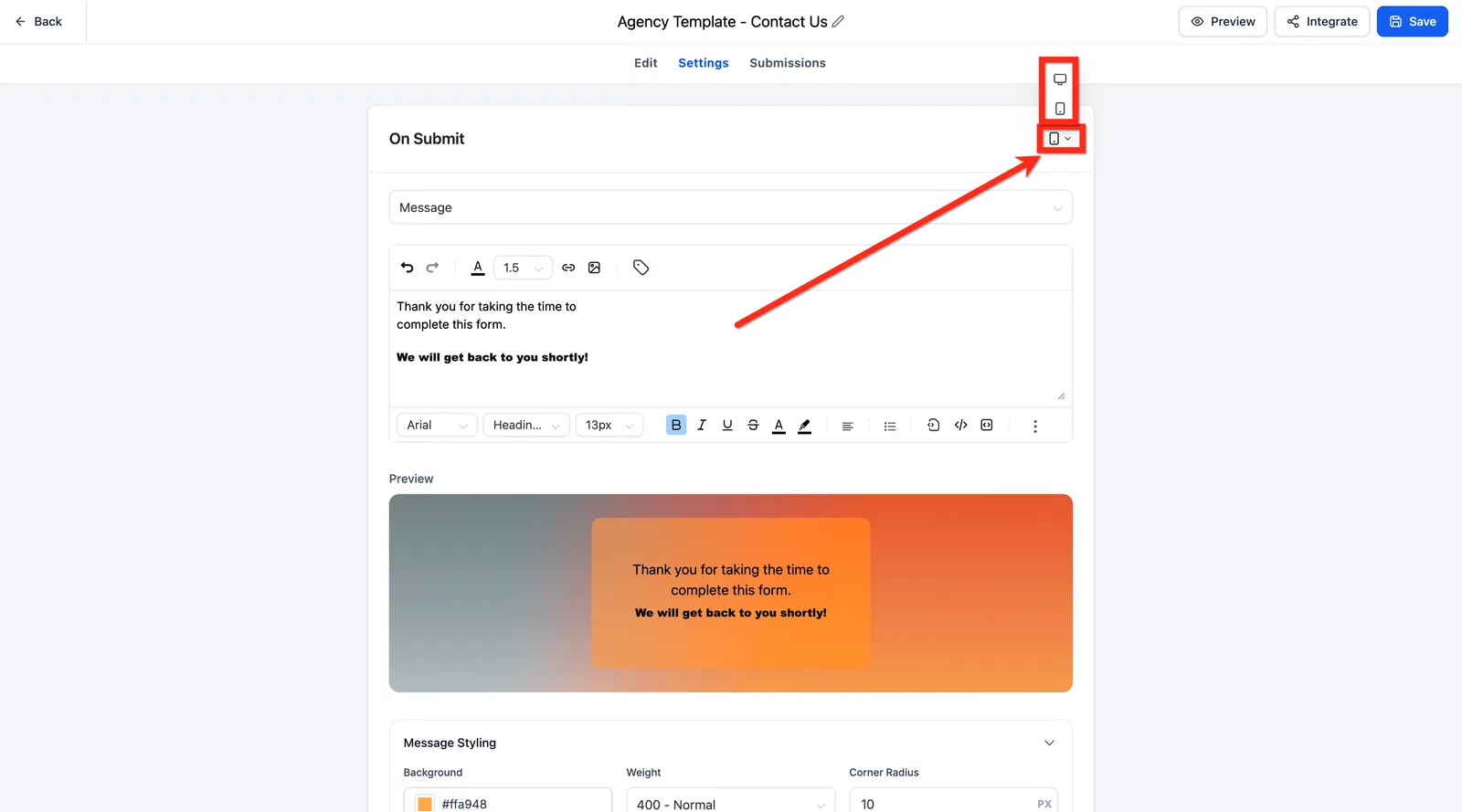Open the custom values tag icon

(x=641, y=268)
